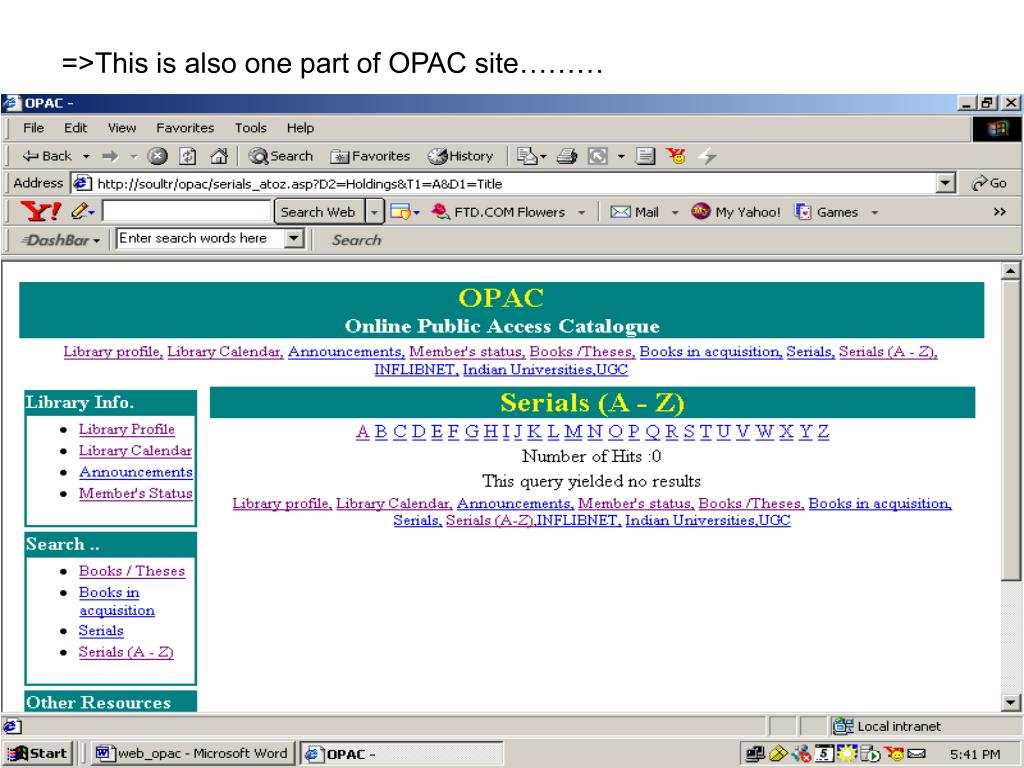Go to Home page icon
The image size is (1024, 768).
coord(219,156)
